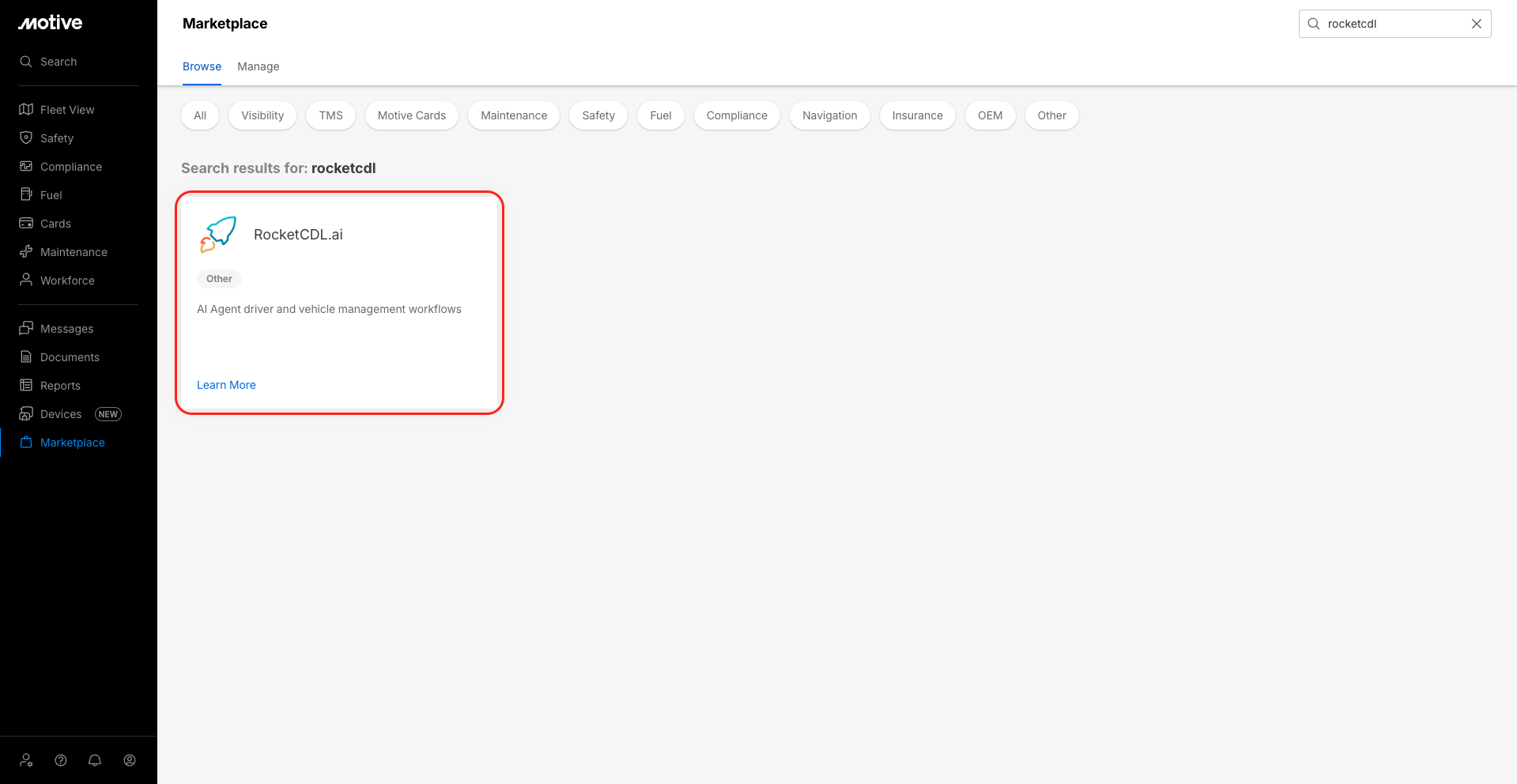Select the All category filter
This screenshot has width=1517, height=784.
[x=200, y=115]
